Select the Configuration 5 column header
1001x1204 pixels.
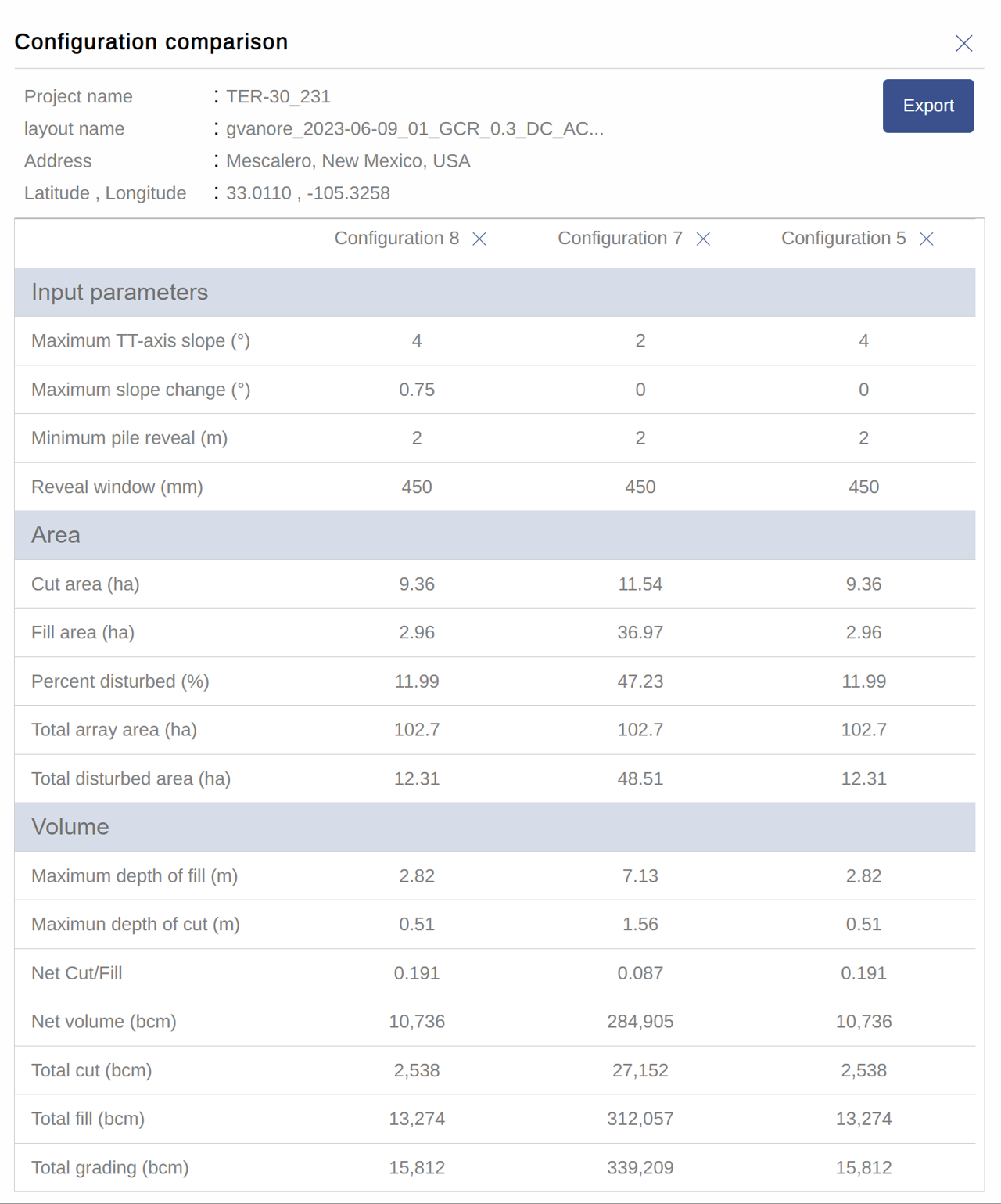tap(843, 239)
